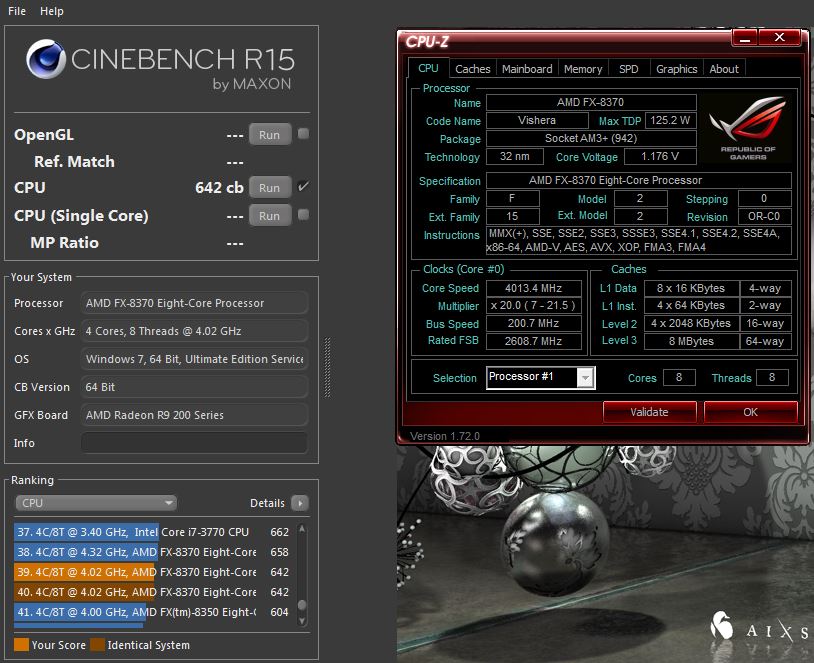Image resolution: width=814 pixels, height=663 pixels.
Task: Click the Info input field
Action: (x=194, y=443)
